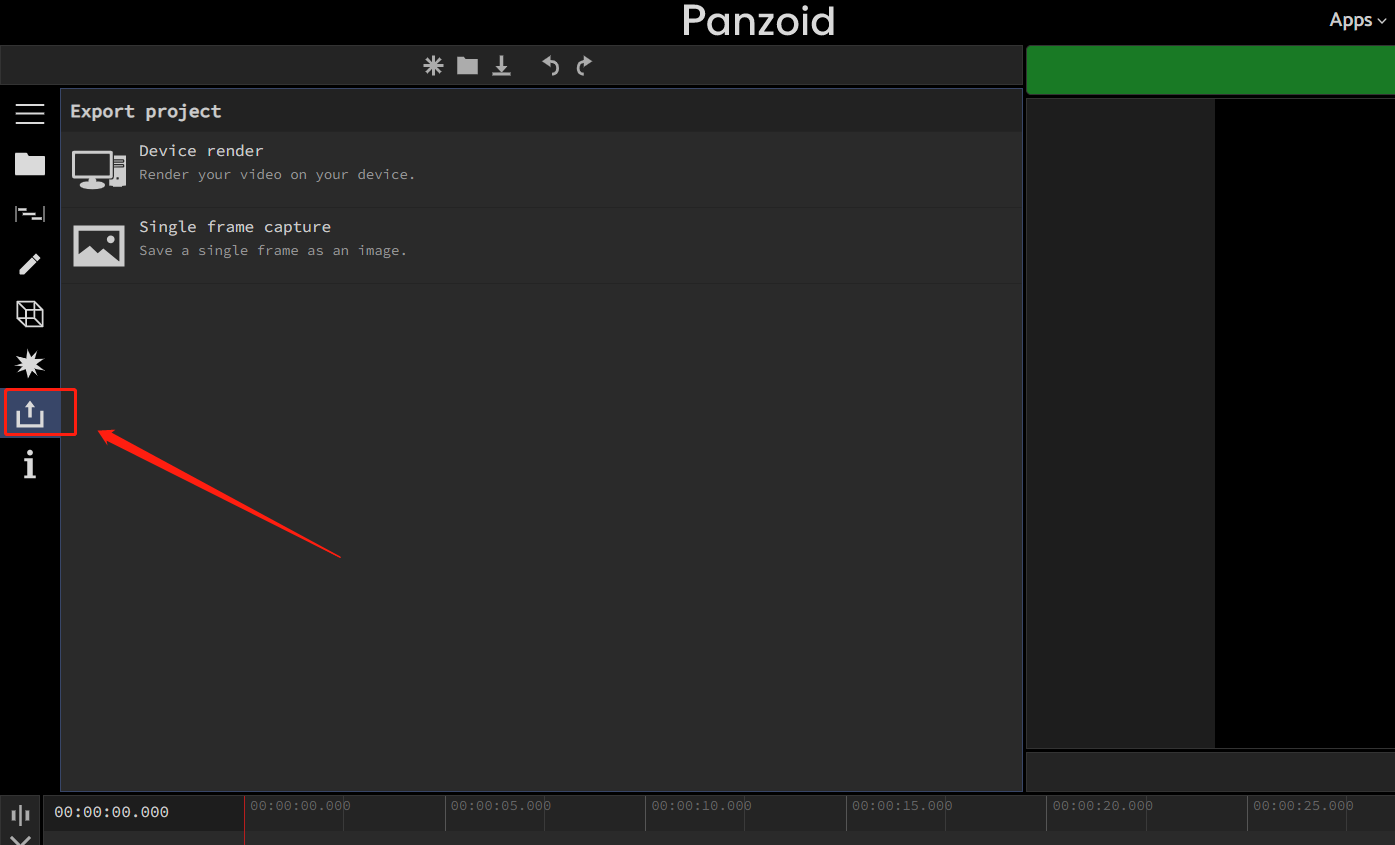
Task: Undo the last action
Action: [x=549, y=65]
